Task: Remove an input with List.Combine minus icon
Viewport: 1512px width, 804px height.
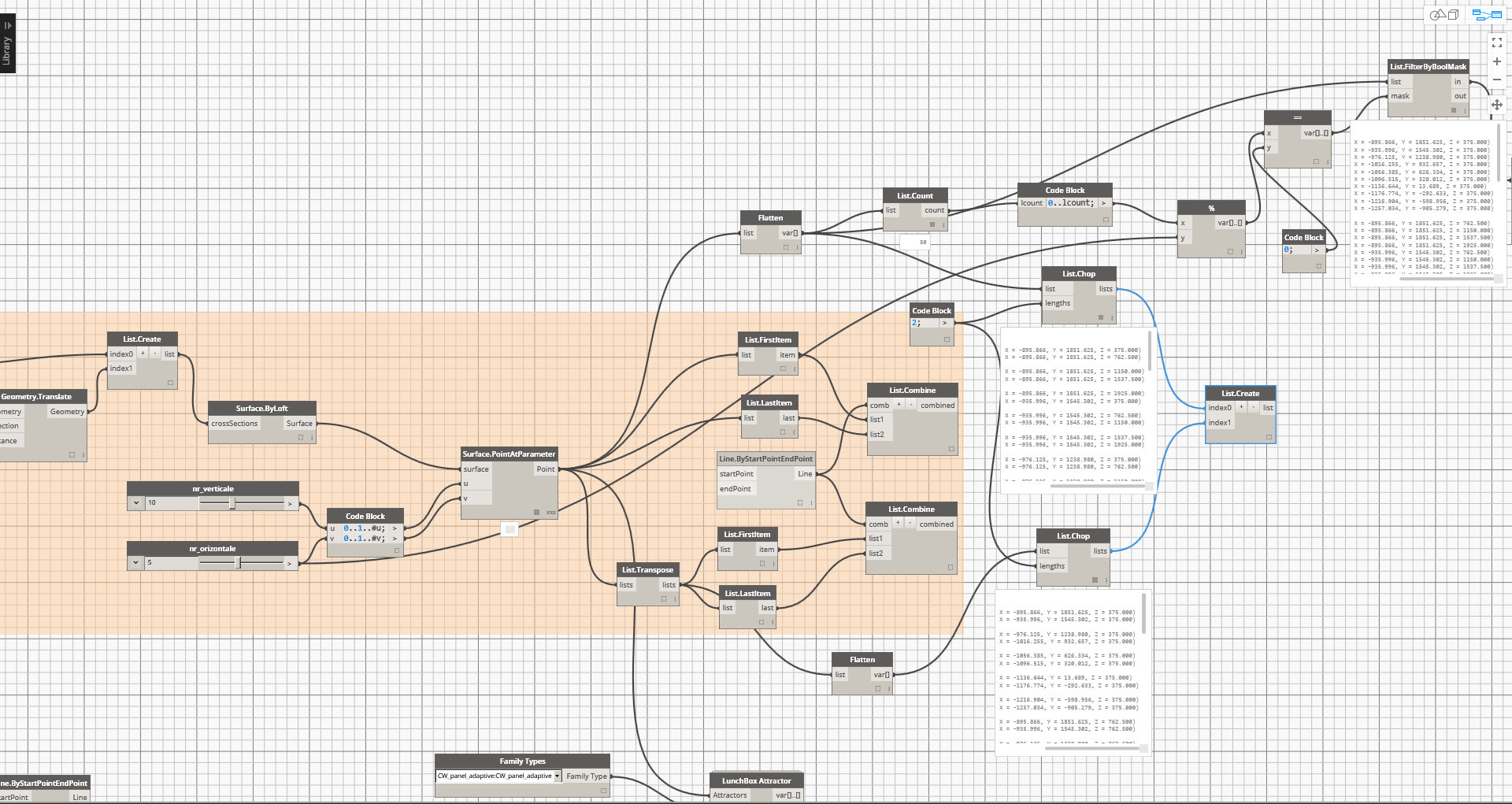Action: pyautogui.click(x=910, y=405)
